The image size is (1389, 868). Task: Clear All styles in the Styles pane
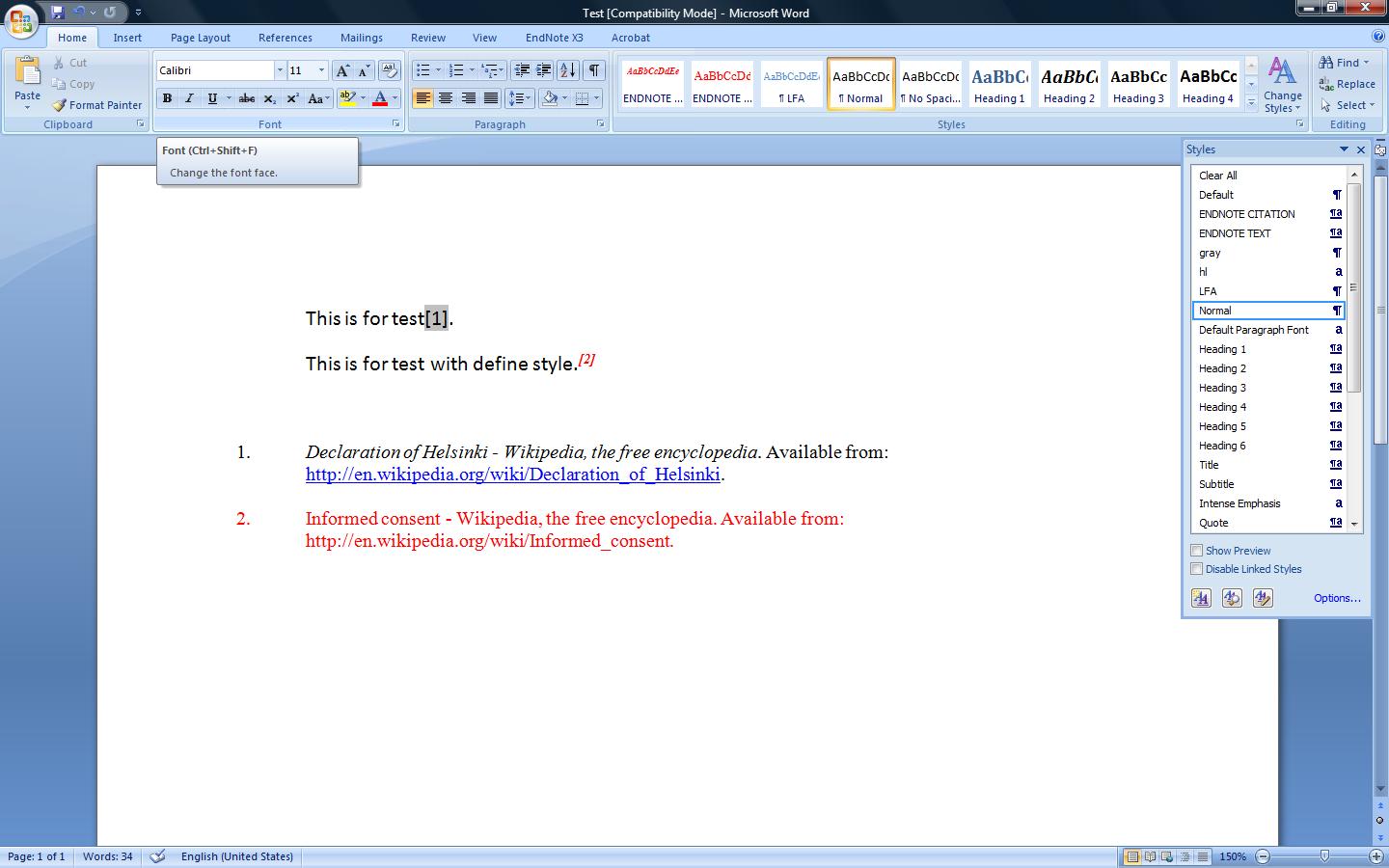[1217, 175]
